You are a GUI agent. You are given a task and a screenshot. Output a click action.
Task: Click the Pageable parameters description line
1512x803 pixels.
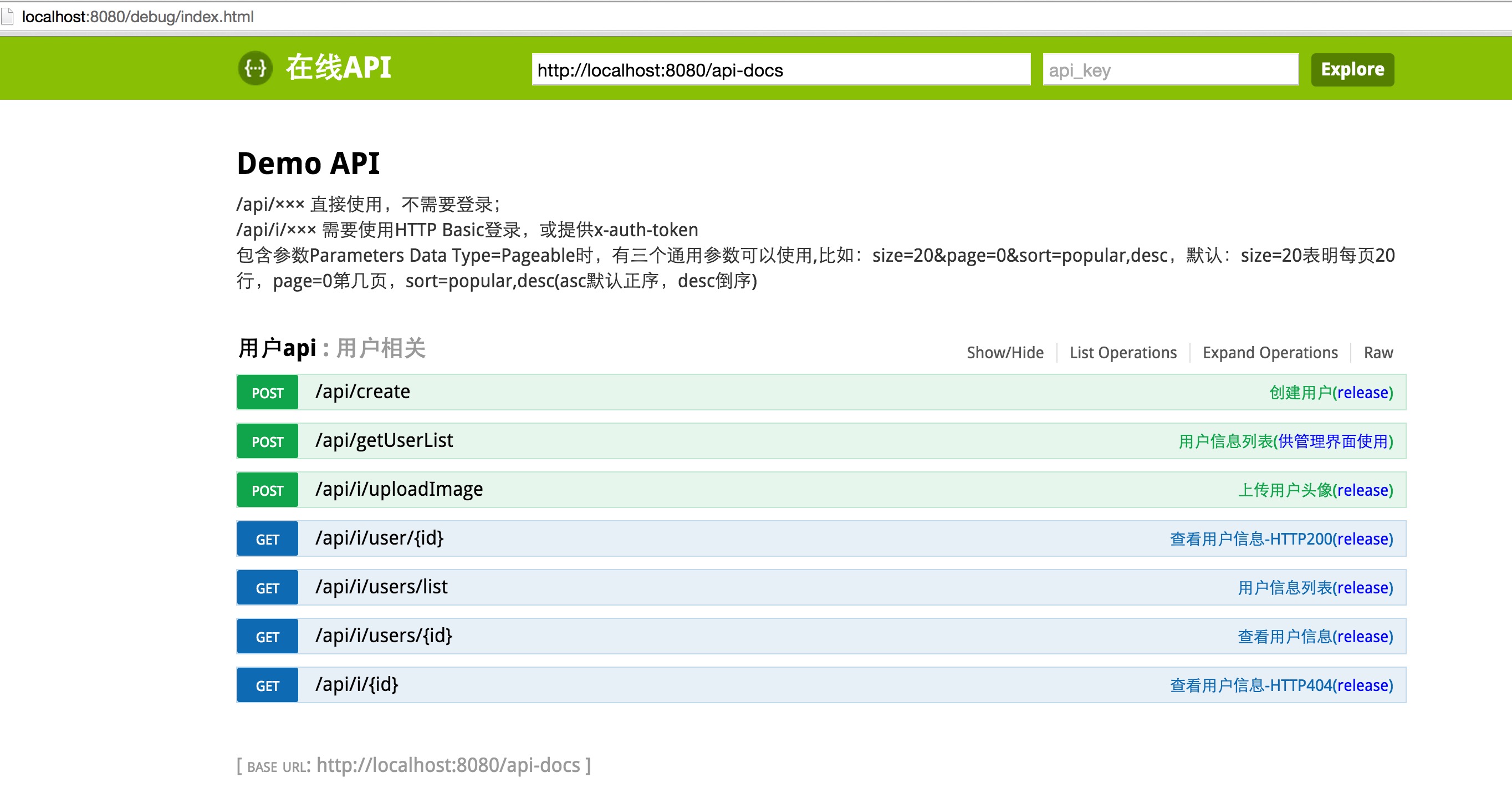tap(816, 268)
